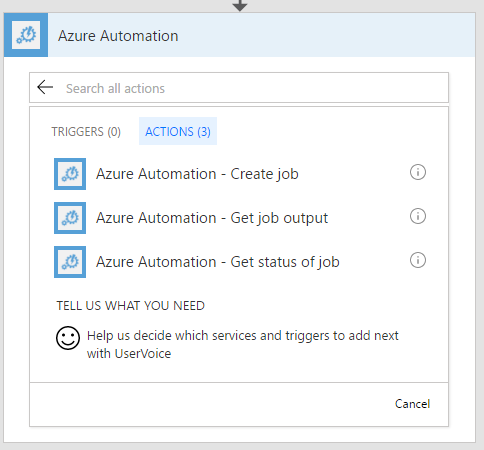Switch to the ACTIONS (3) tab

(x=178, y=131)
